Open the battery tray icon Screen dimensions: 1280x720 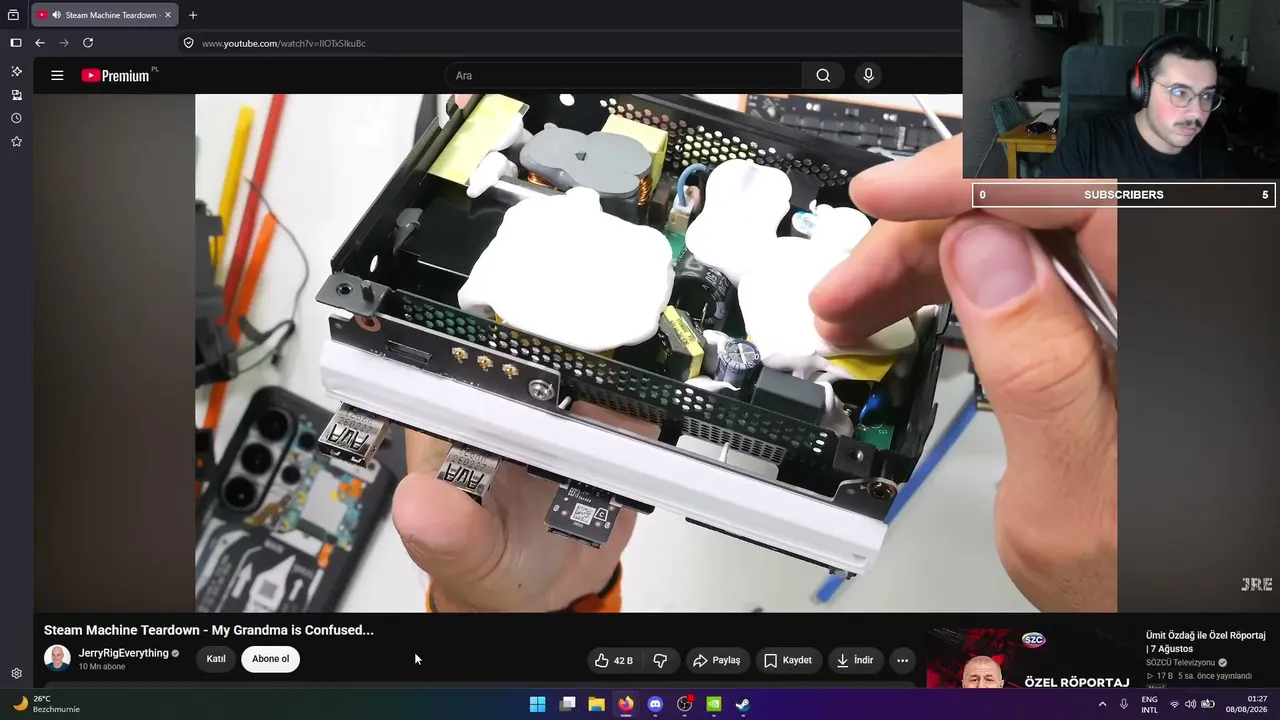[1207, 704]
